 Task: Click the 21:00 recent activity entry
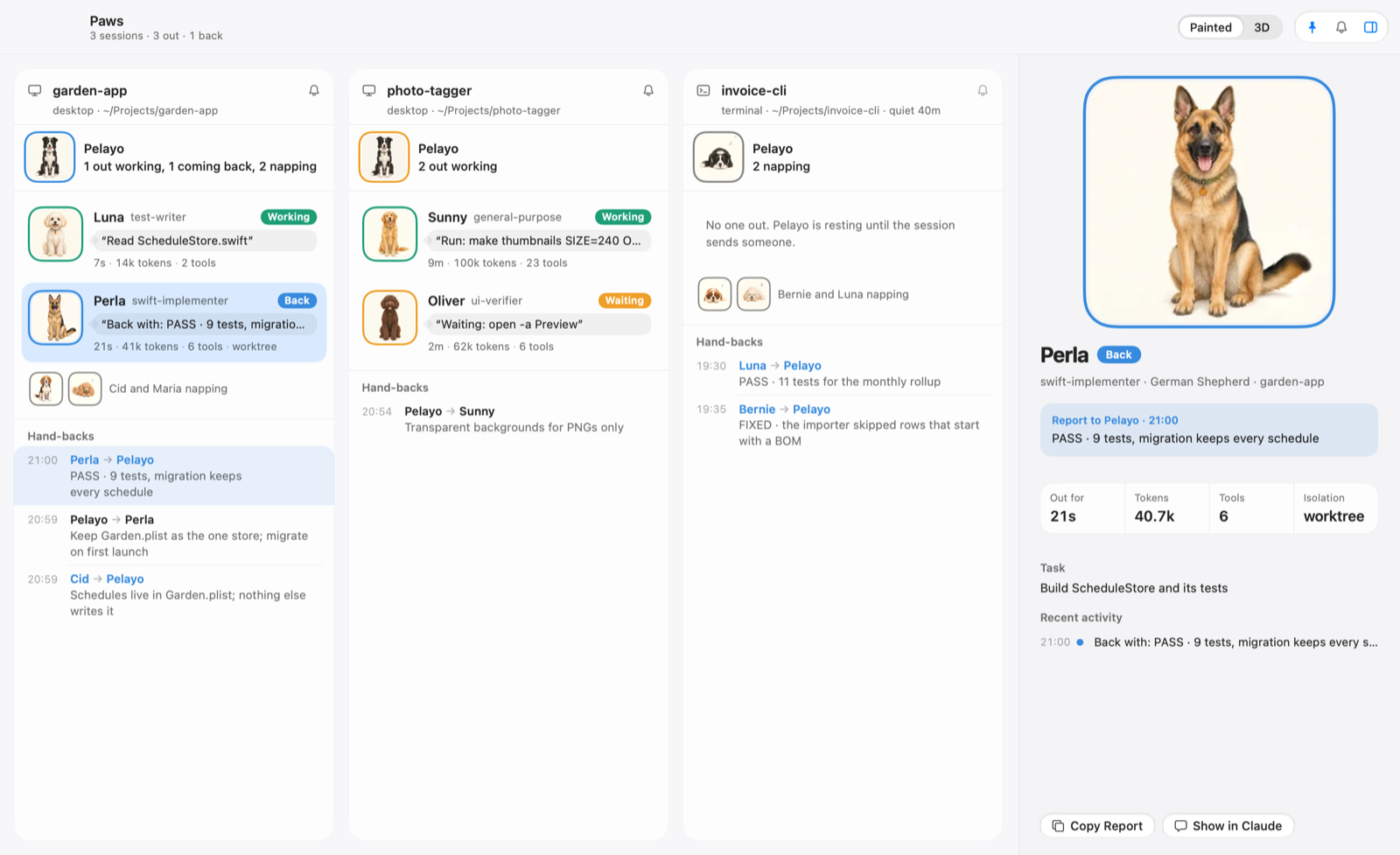(1208, 641)
